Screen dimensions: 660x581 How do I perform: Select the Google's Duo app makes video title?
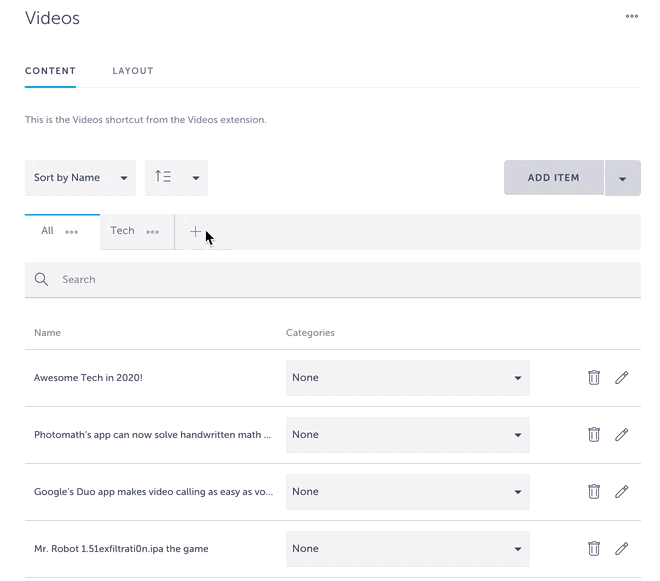click(x=154, y=492)
